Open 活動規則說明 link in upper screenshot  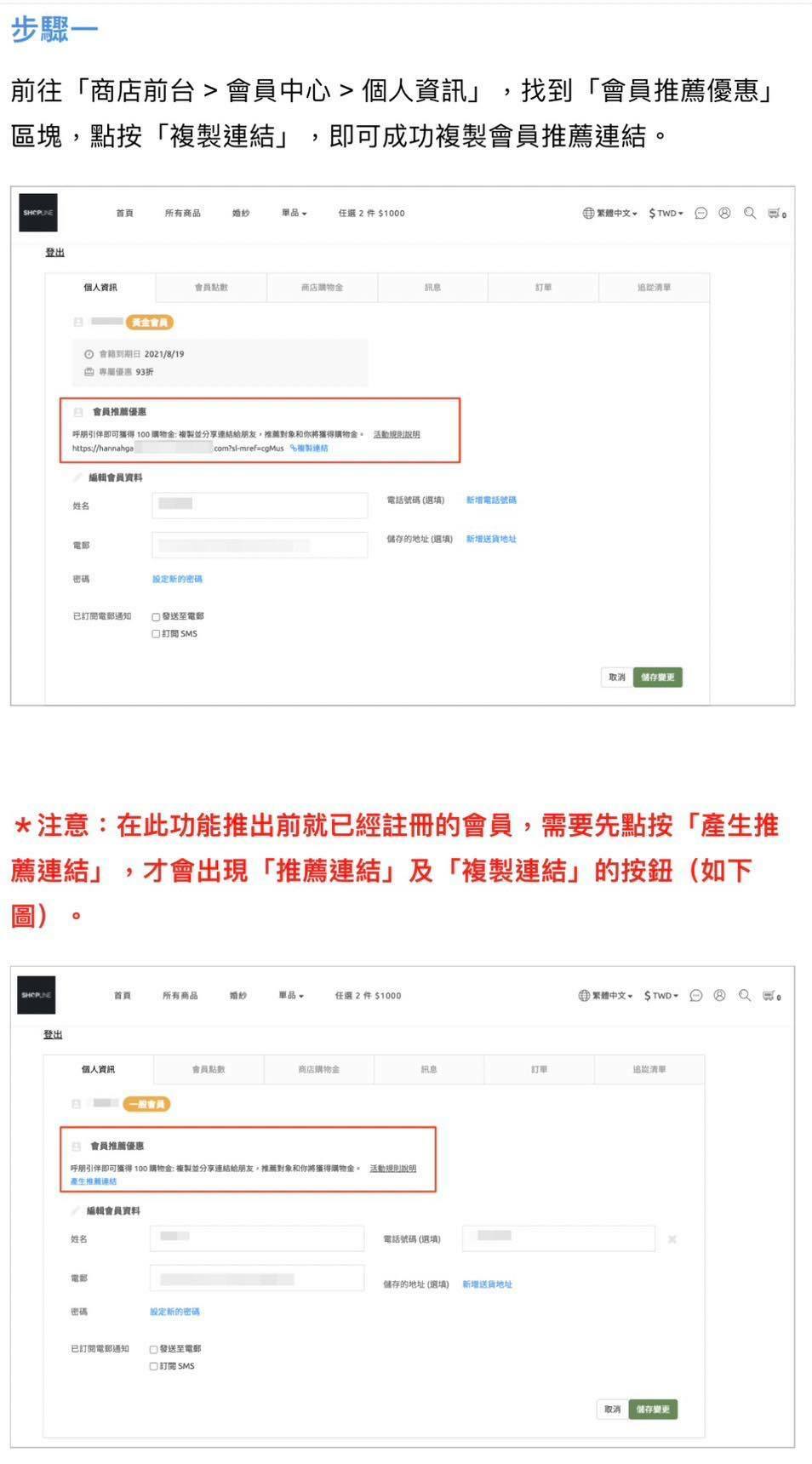(x=397, y=434)
